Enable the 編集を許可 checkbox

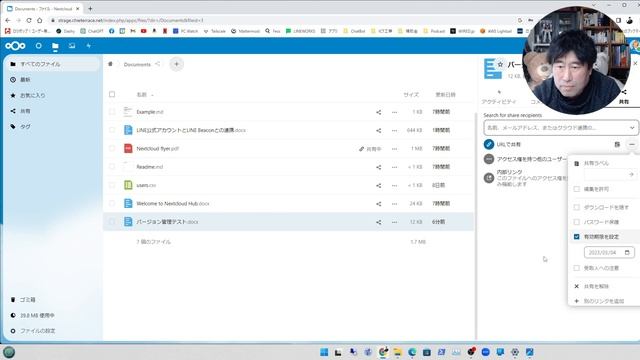coord(576,189)
